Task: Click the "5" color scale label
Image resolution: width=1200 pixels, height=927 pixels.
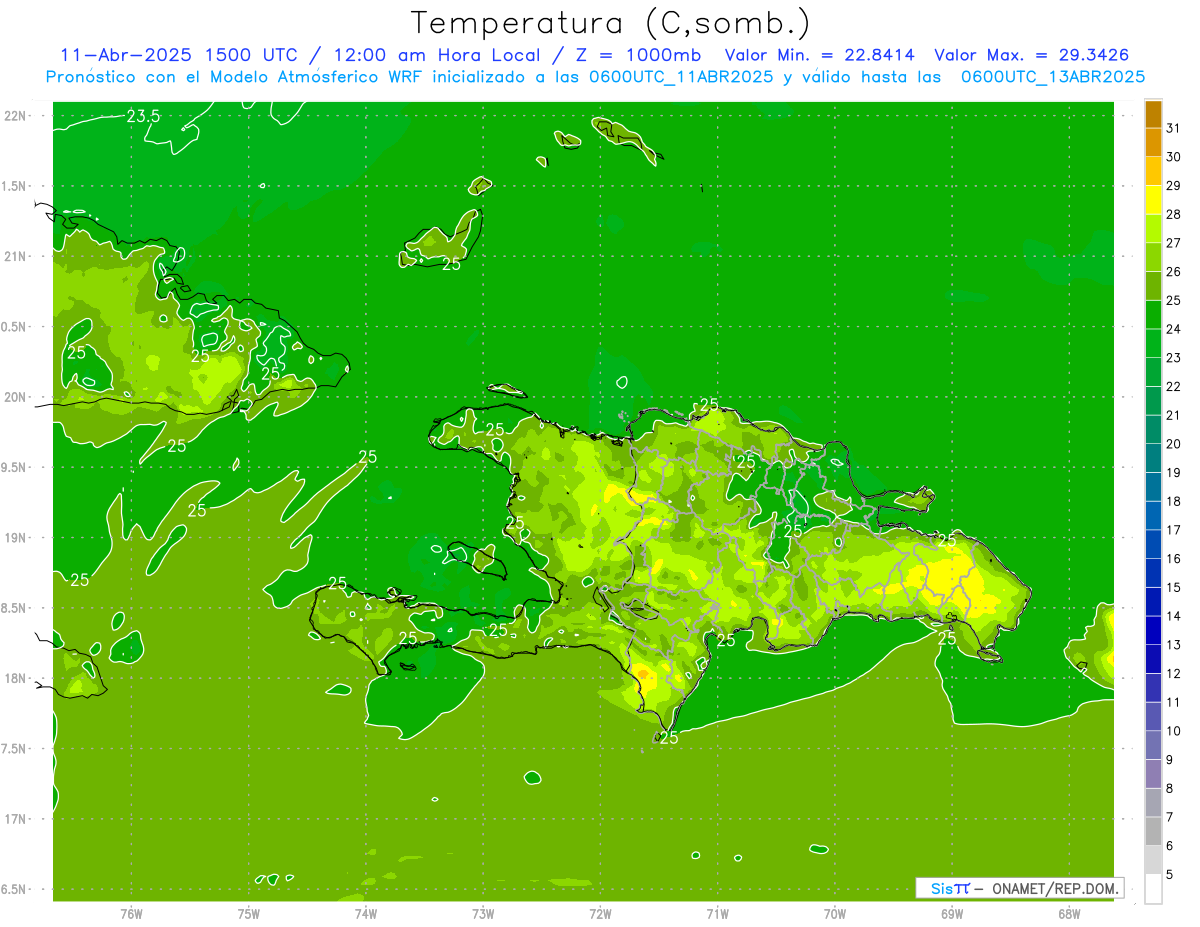Action: coord(1170,875)
